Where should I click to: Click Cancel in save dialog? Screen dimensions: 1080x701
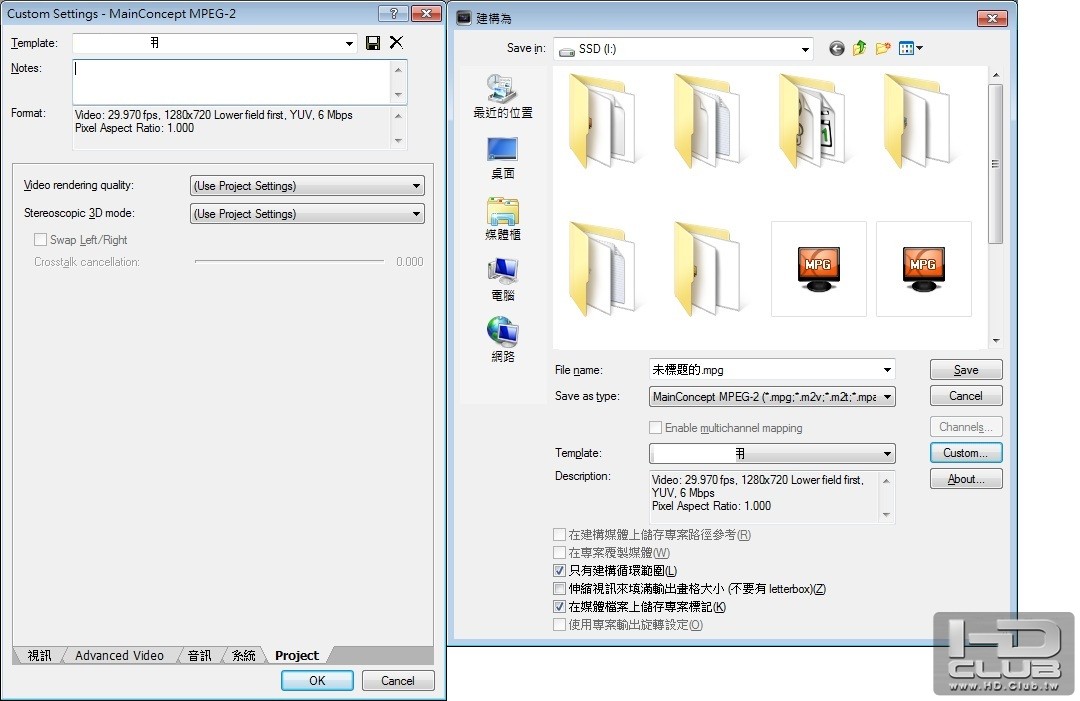coord(966,396)
